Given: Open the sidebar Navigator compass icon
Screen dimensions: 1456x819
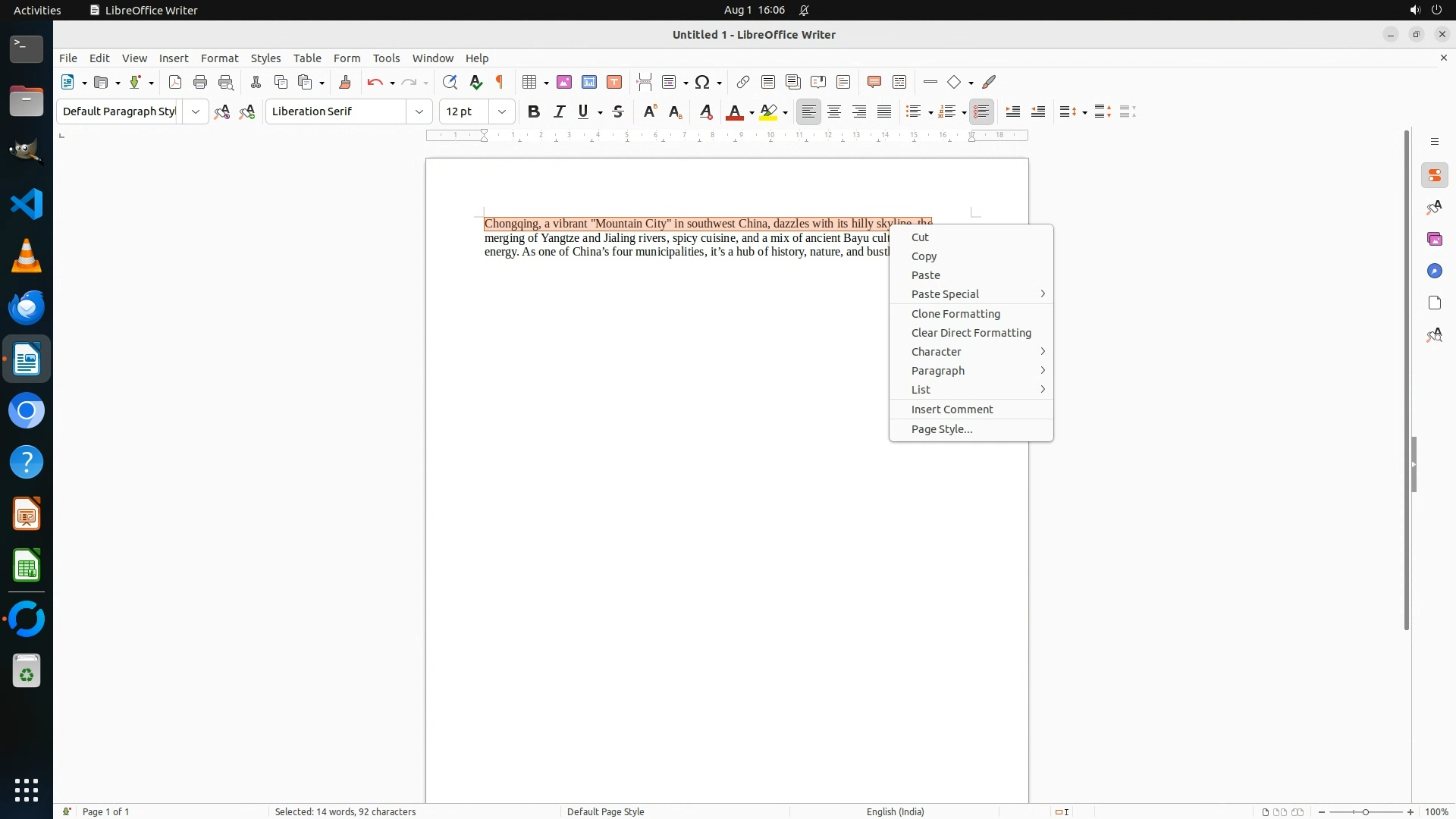Looking at the screenshot, I should [1434, 271].
